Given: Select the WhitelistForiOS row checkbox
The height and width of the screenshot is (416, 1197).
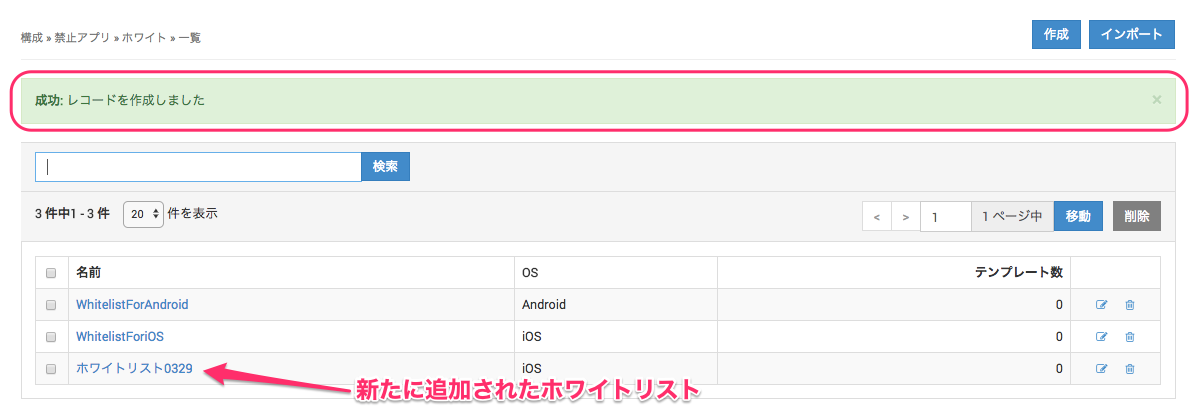Looking at the screenshot, I should [51, 337].
